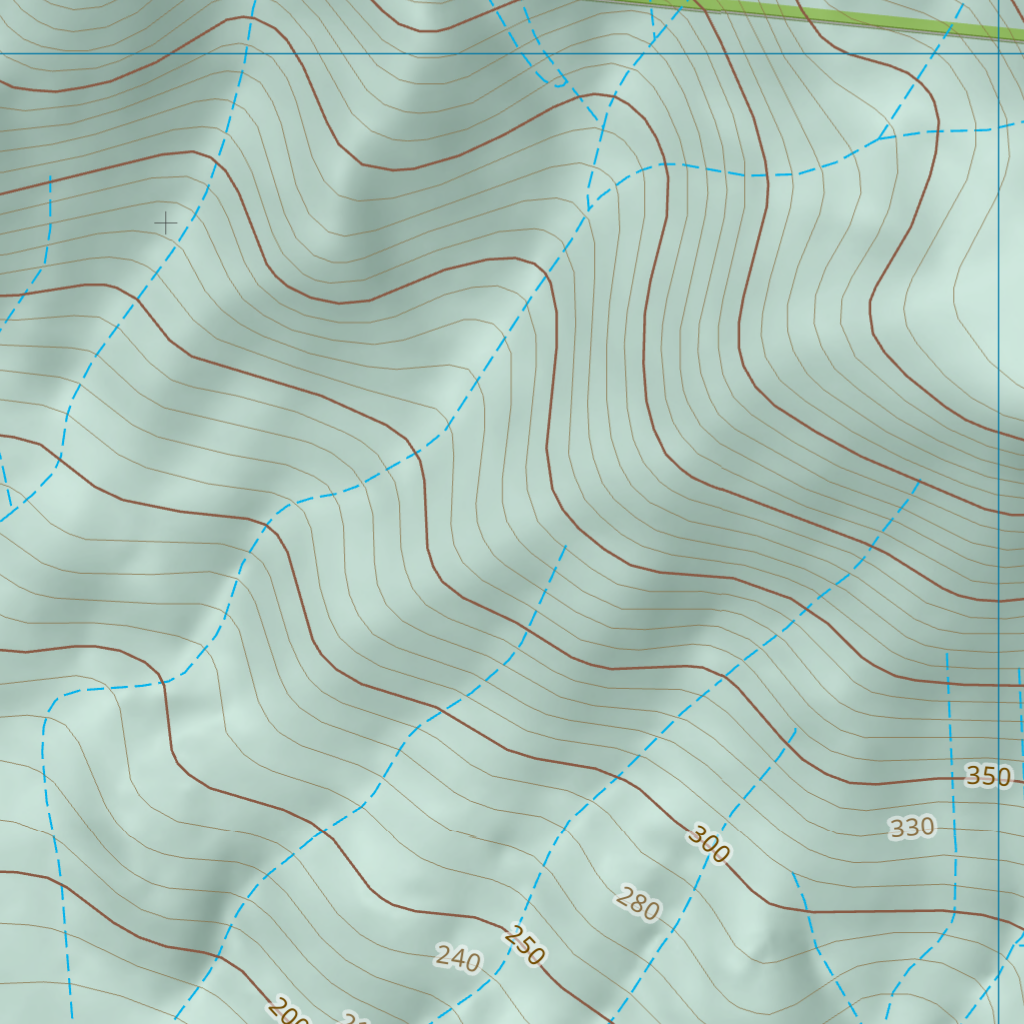
Task: Select the 300 contour line label
Action: pyautogui.click(x=709, y=844)
